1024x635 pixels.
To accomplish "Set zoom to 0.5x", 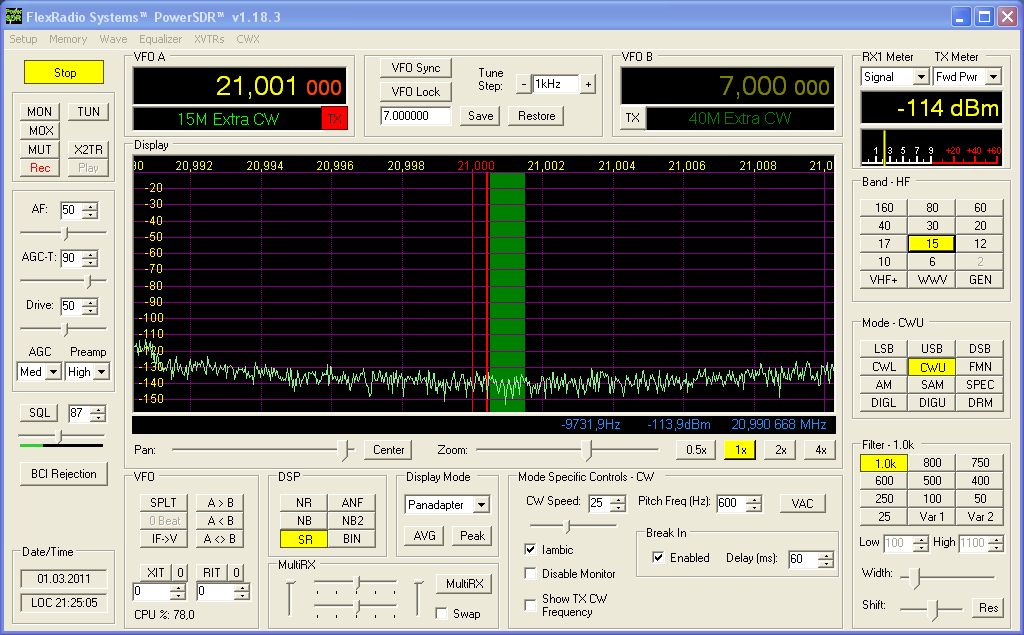I will (x=696, y=449).
